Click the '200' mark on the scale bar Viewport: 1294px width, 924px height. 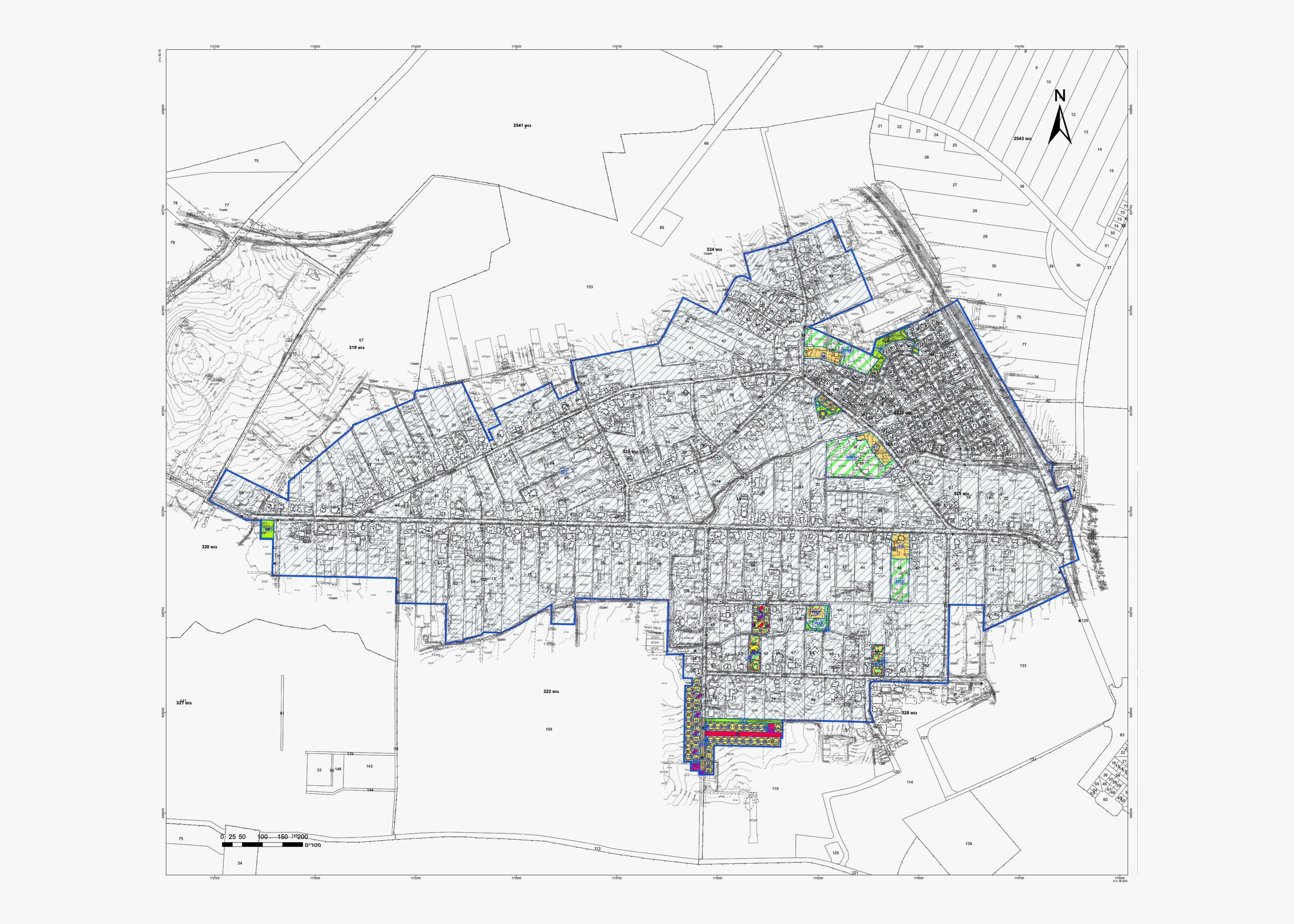pos(302,837)
